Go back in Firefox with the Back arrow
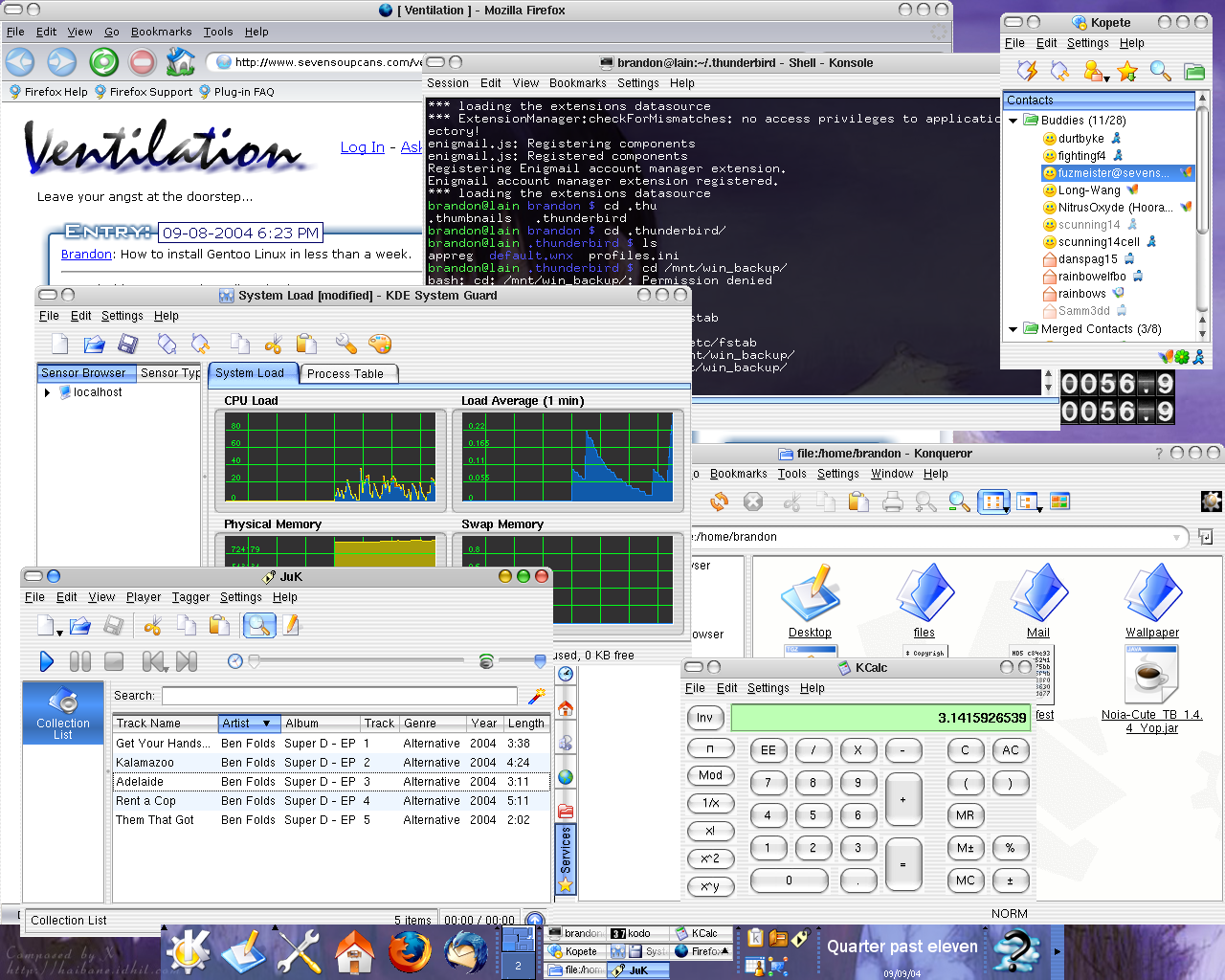This screenshot has width=1225, height=980. [20, 63]
